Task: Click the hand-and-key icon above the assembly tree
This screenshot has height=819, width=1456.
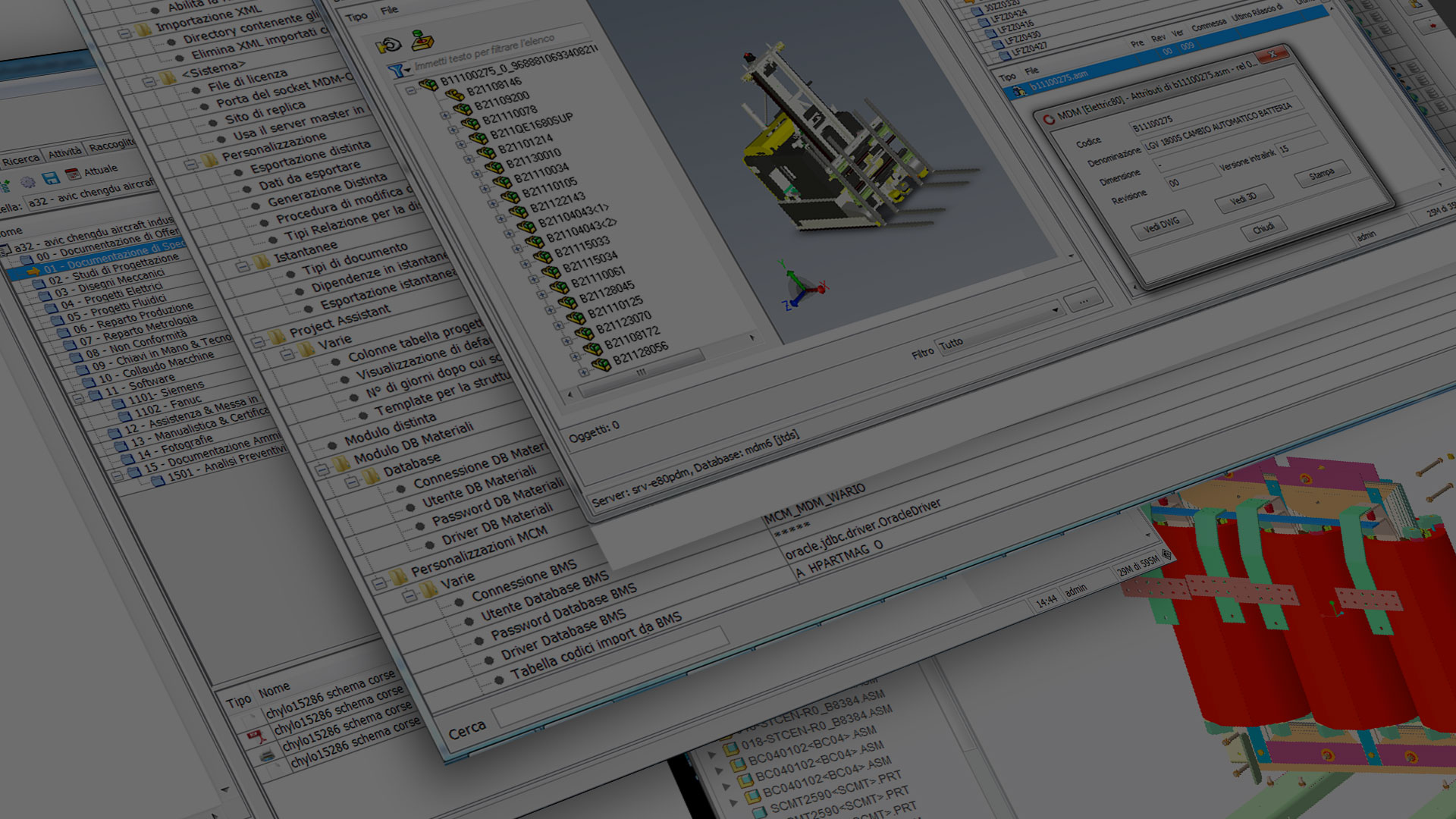Action: click(x=389, y=45)
